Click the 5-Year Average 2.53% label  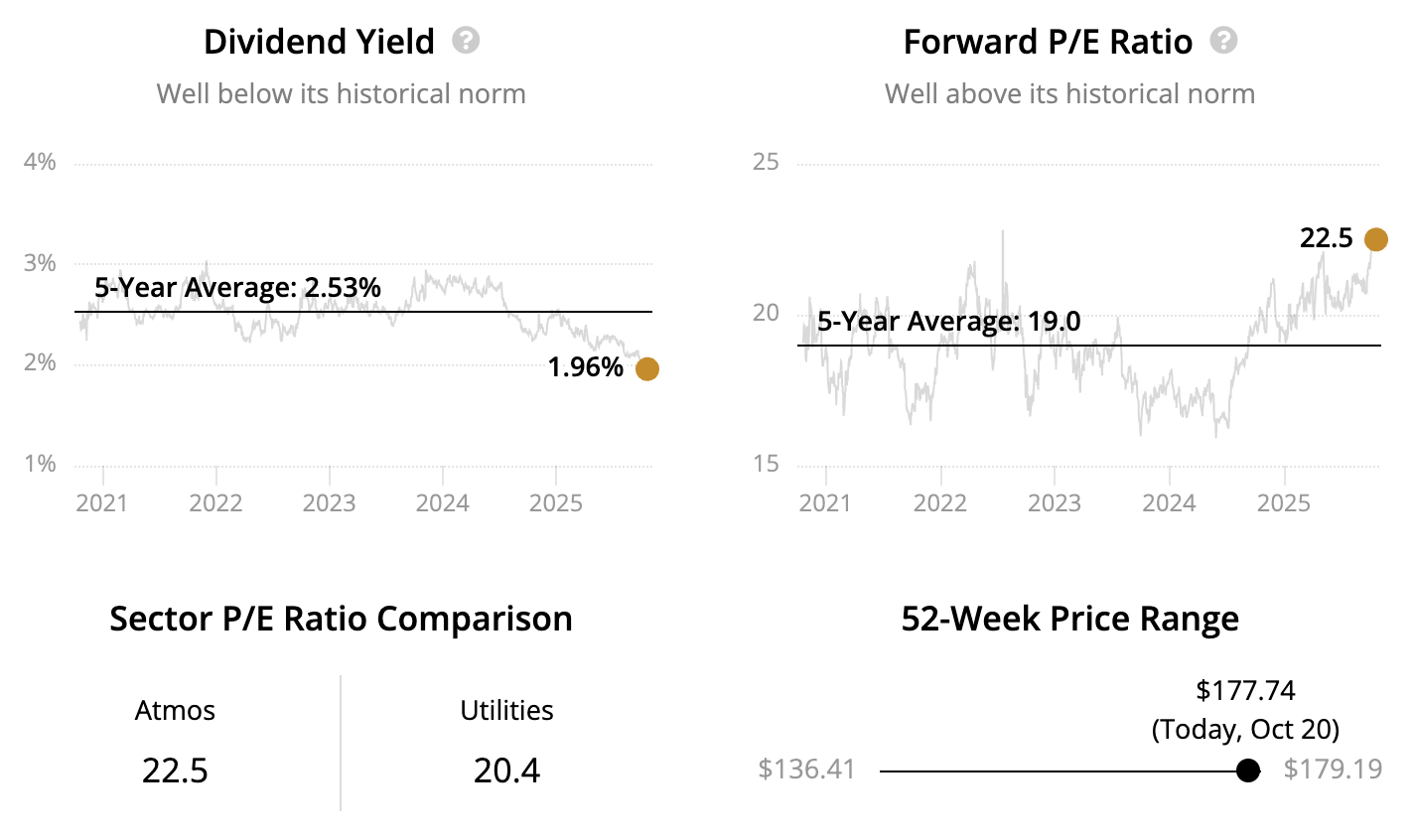[237, 288]
